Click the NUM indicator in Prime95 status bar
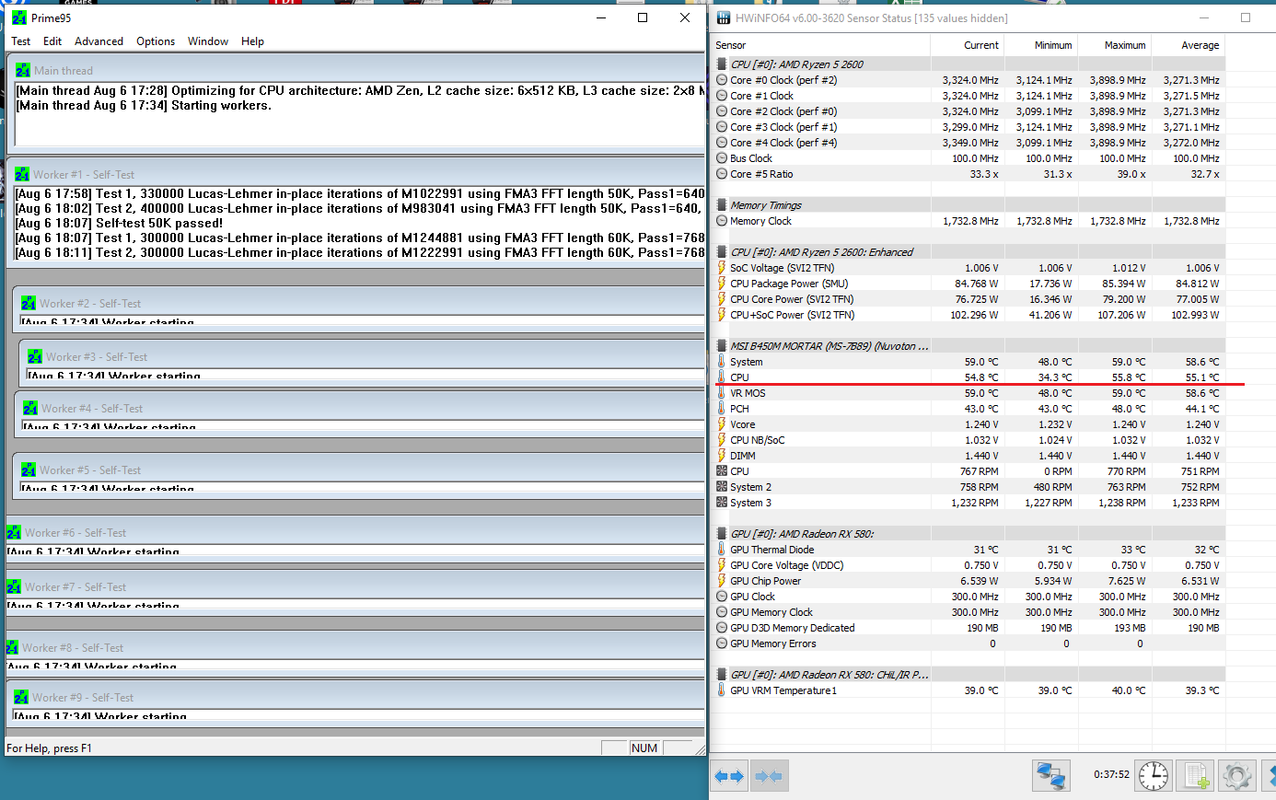 [644, 748]
